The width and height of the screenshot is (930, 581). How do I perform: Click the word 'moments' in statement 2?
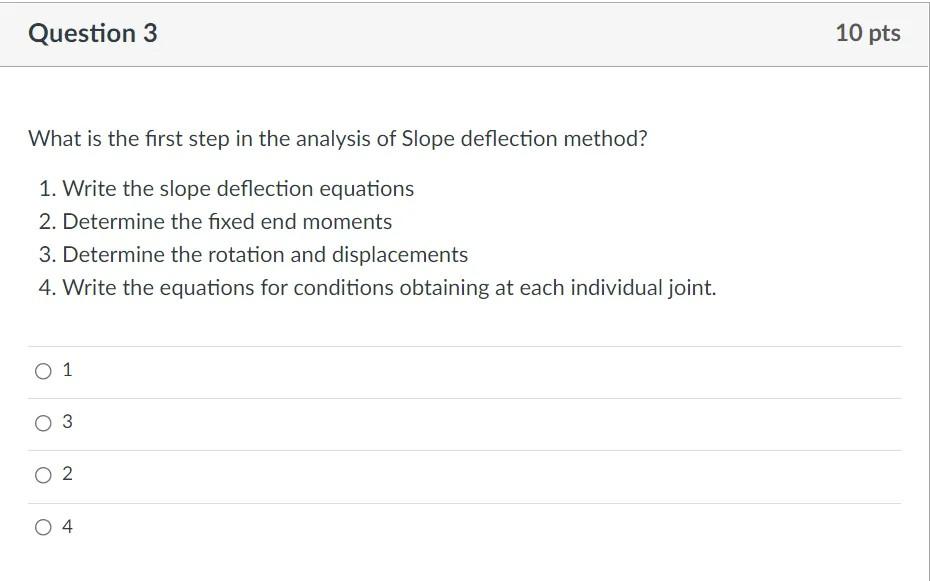tap(347, 222)
